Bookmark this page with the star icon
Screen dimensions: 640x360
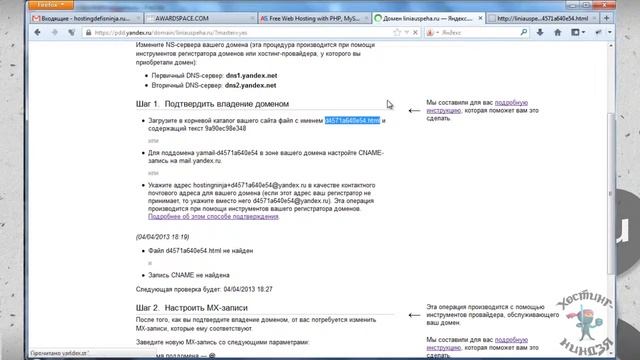pyautogui.click(x=396, y=32)
